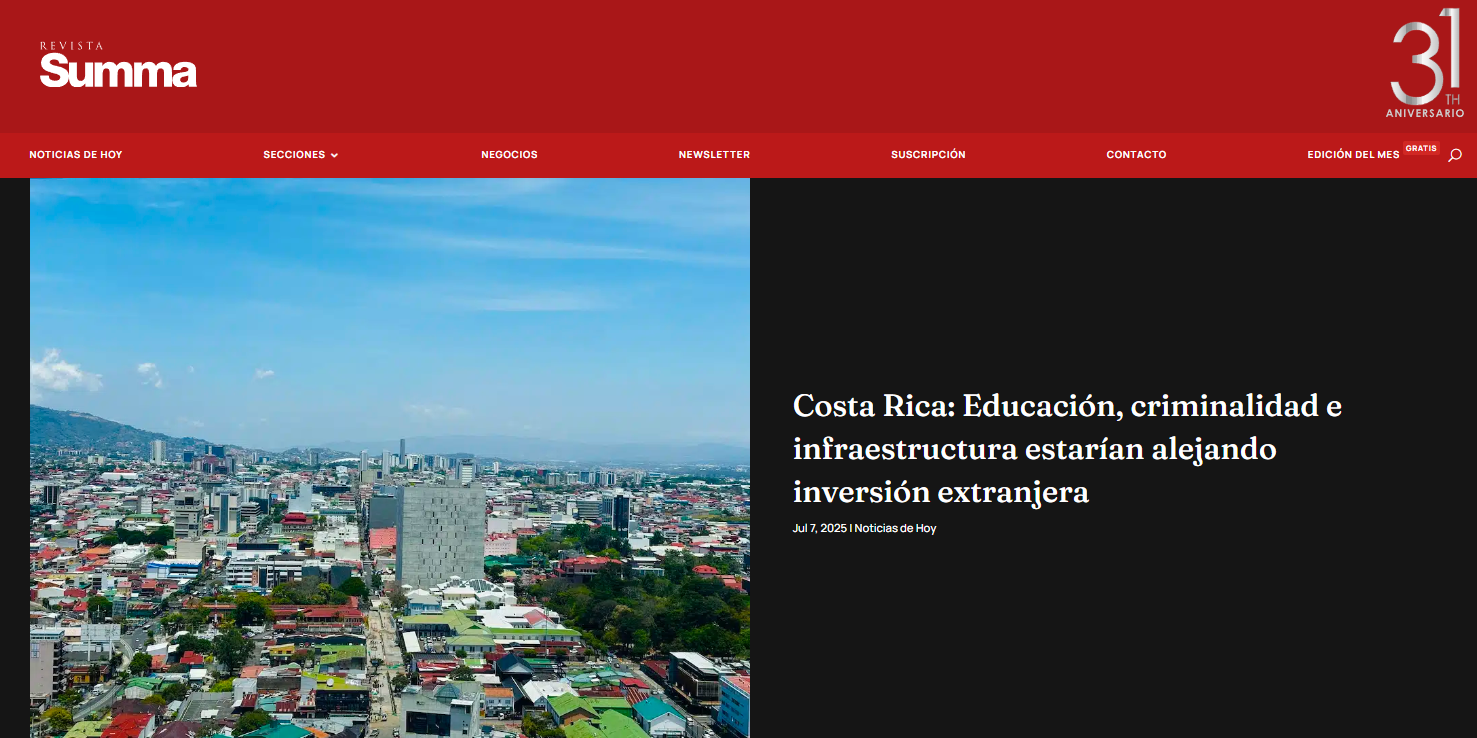
Task: Open the Contacto page
Action: (x=1136, y=155)
